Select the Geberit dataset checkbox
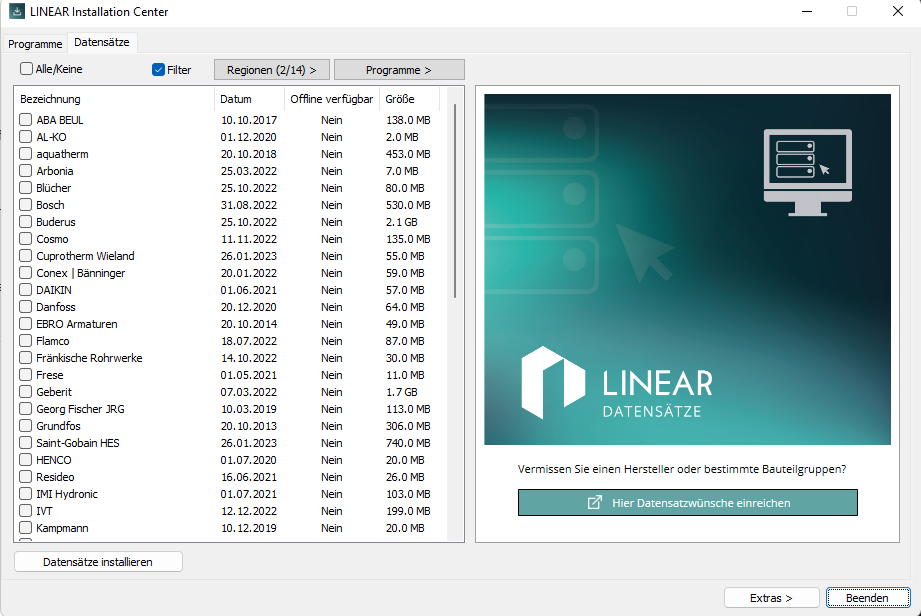The width and height of the screenshot is (921, 616). pos(26,392)
